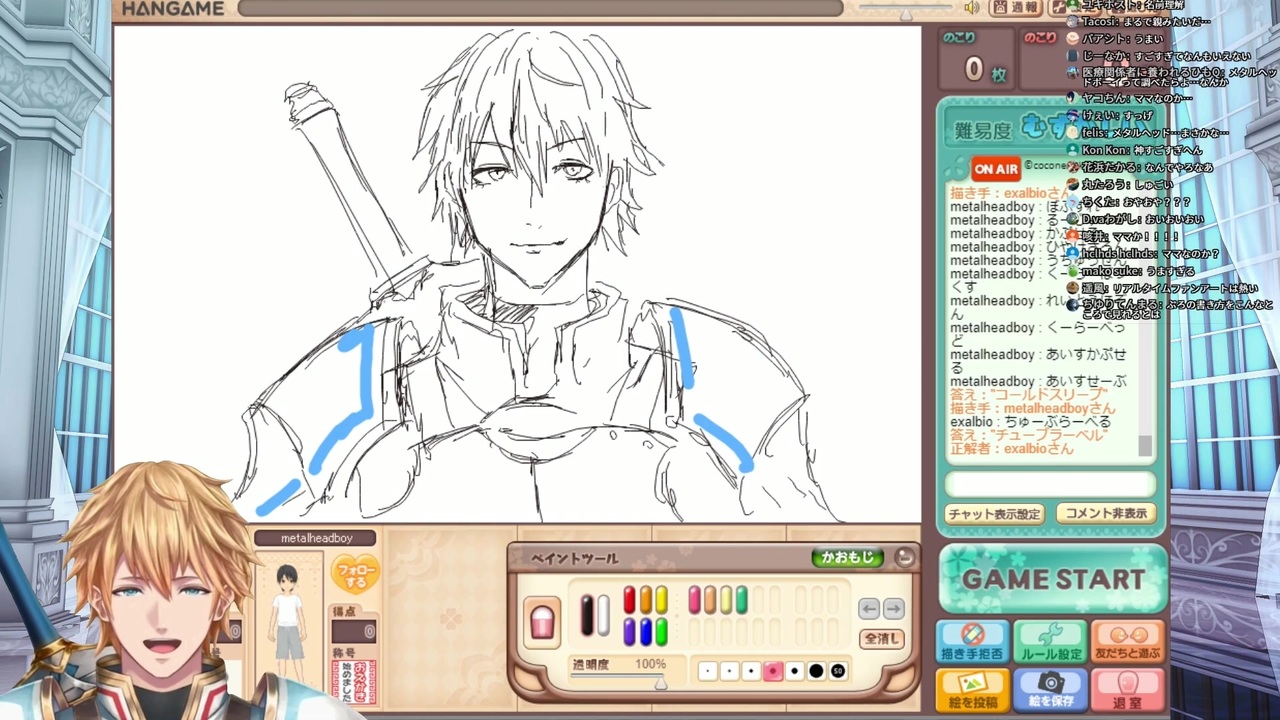
Task: Click the speaker volume icon
Action: pyautogui.click(x=971, y=8)
